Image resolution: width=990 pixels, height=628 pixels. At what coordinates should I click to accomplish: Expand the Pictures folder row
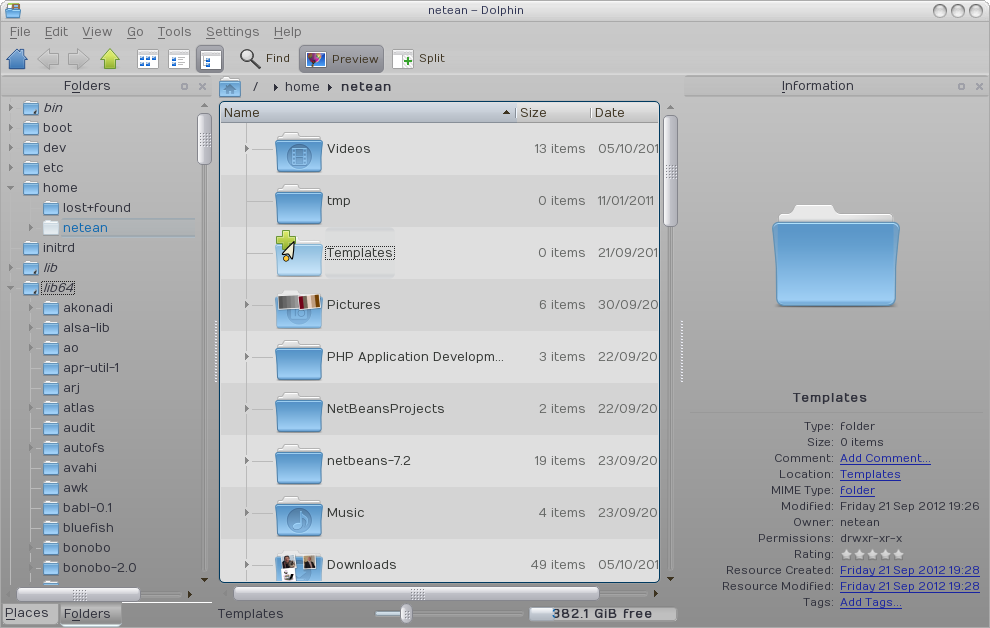pos(247,305)
